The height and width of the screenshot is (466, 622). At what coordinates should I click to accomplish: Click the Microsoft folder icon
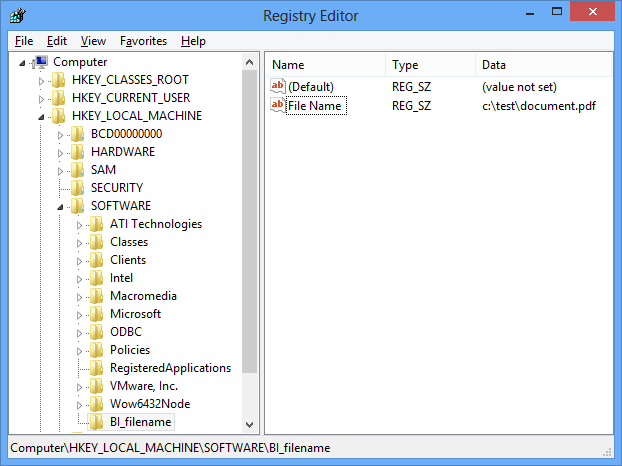click(x=97, y=314)
